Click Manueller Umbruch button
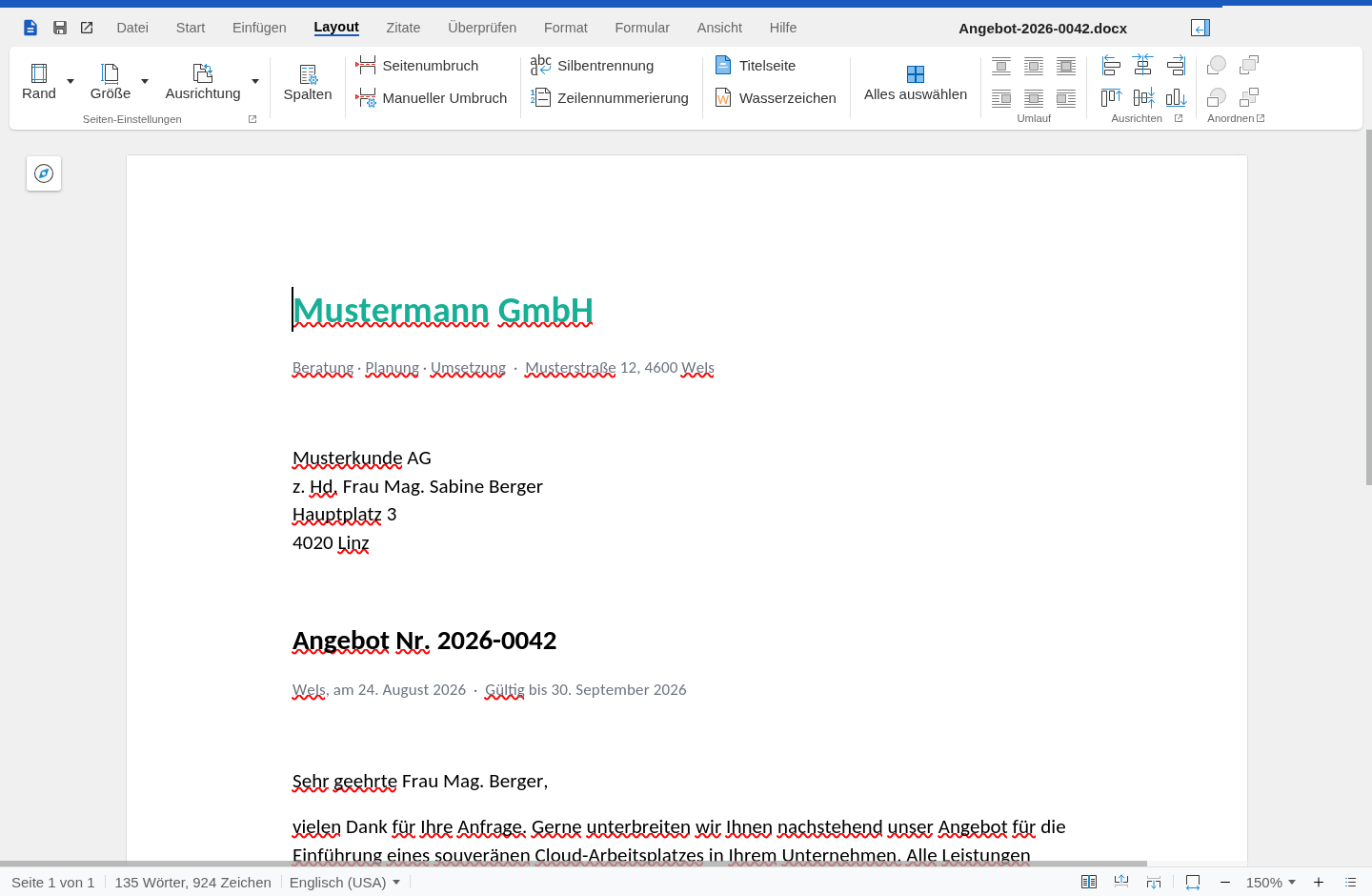The image size is (1372, 896). coord(432,98)
